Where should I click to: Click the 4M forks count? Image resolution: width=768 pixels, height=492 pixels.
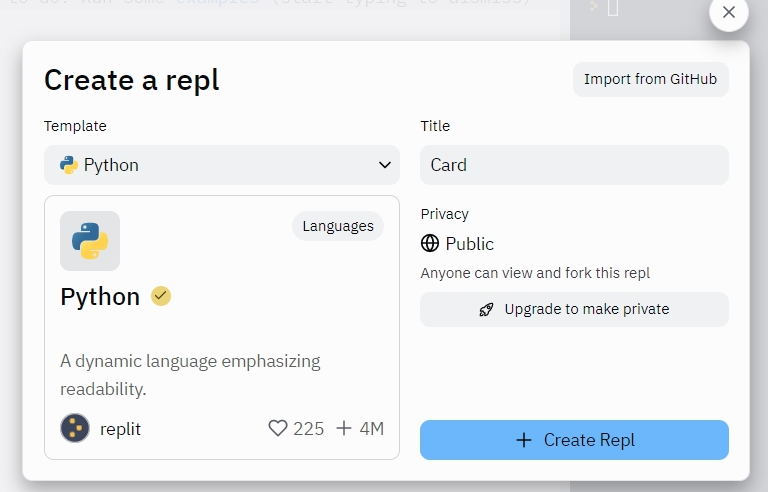point(372,429)
